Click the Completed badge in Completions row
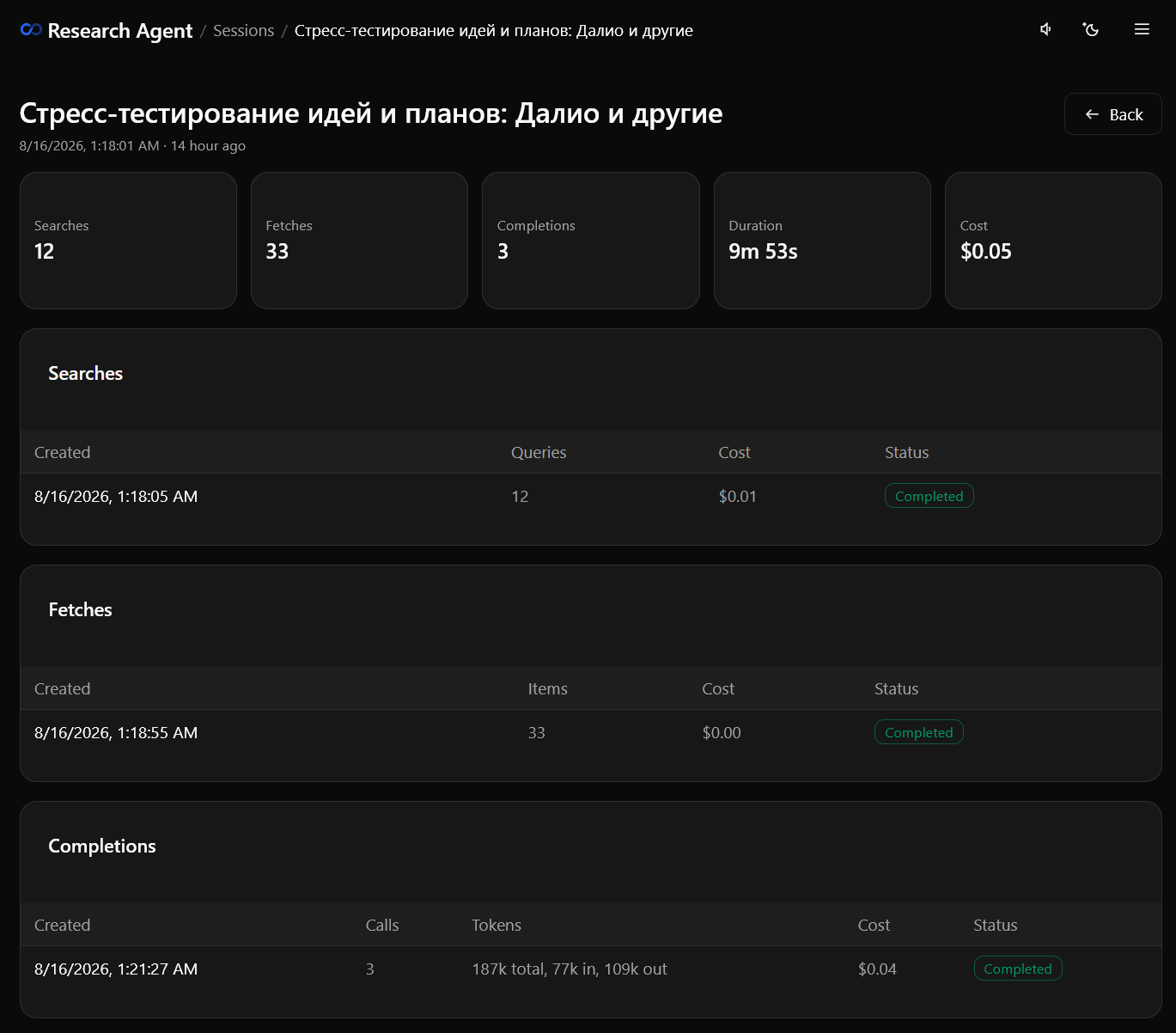 pyautogui.click(x=1018, y=969)
